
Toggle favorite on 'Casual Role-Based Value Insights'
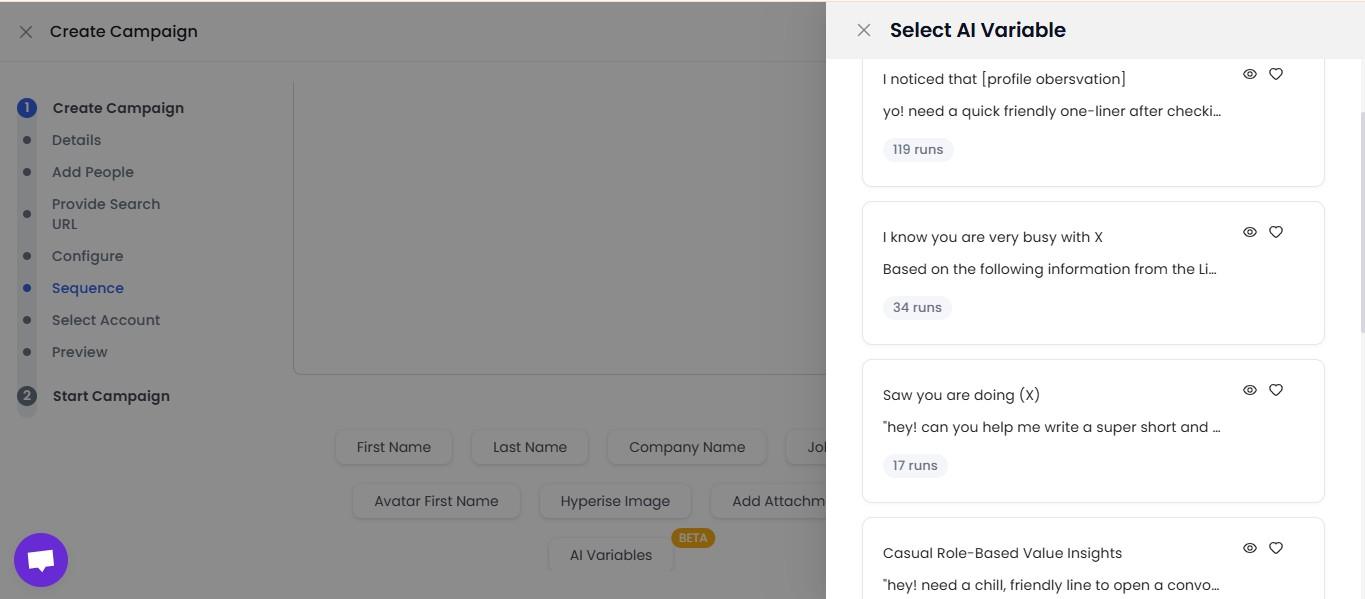coord(1275,548)
